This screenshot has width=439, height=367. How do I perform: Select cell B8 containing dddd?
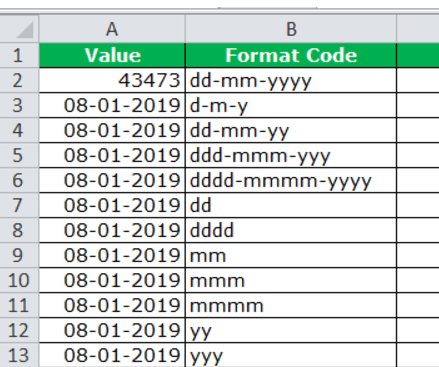click(291, 230)
